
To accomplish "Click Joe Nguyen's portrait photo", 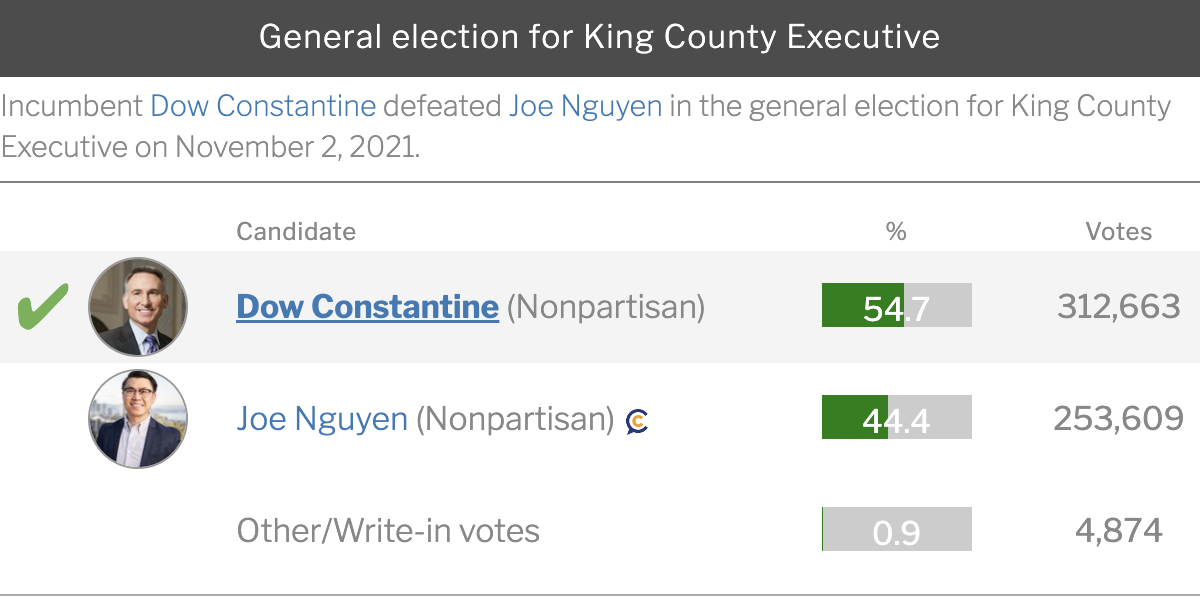I will coord(138,419).
